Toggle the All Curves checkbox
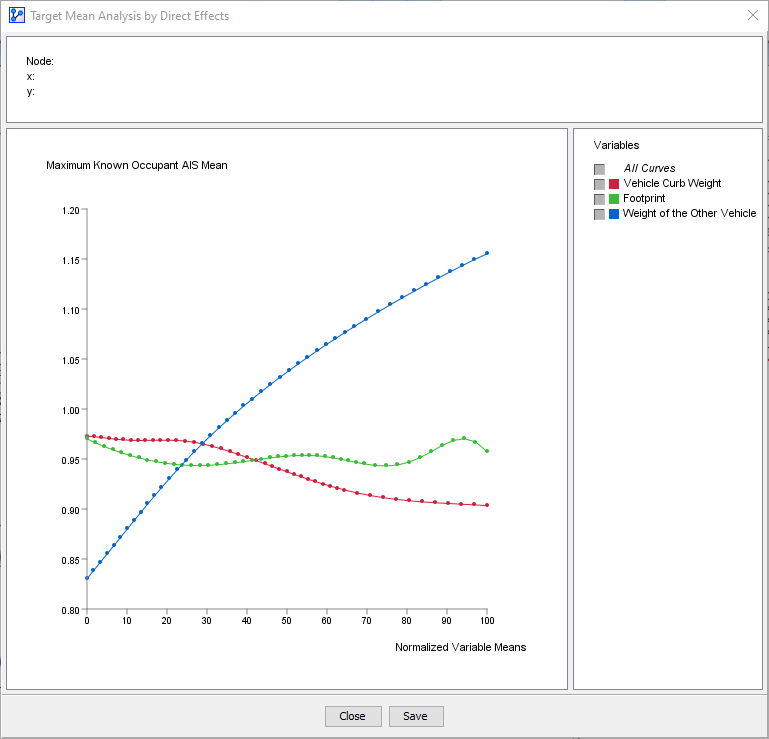769x739 pixels. click(x=599, y=169)
